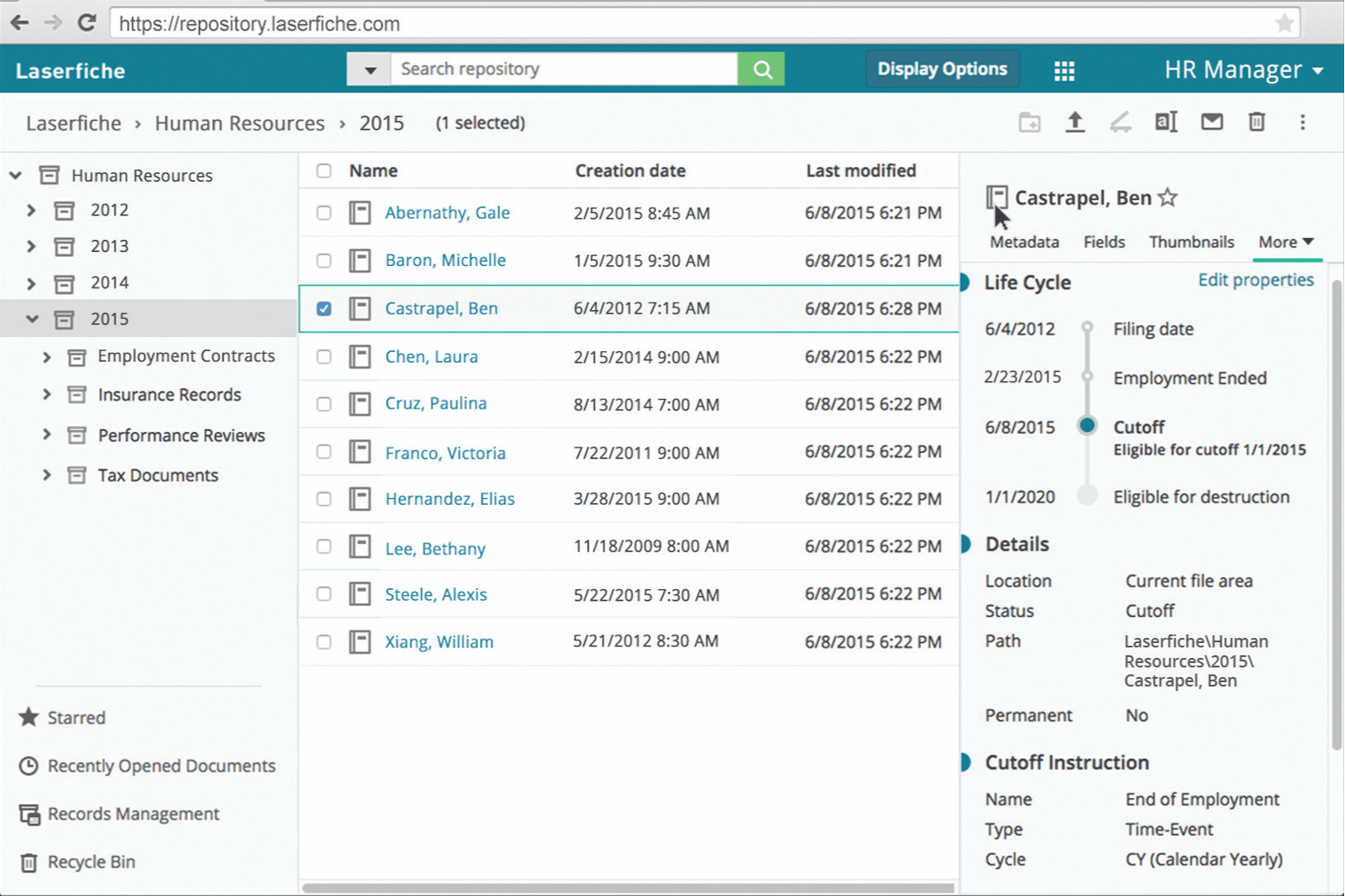Open the search options dropdown arrow

pyautogui.click(x=370, y=70)
